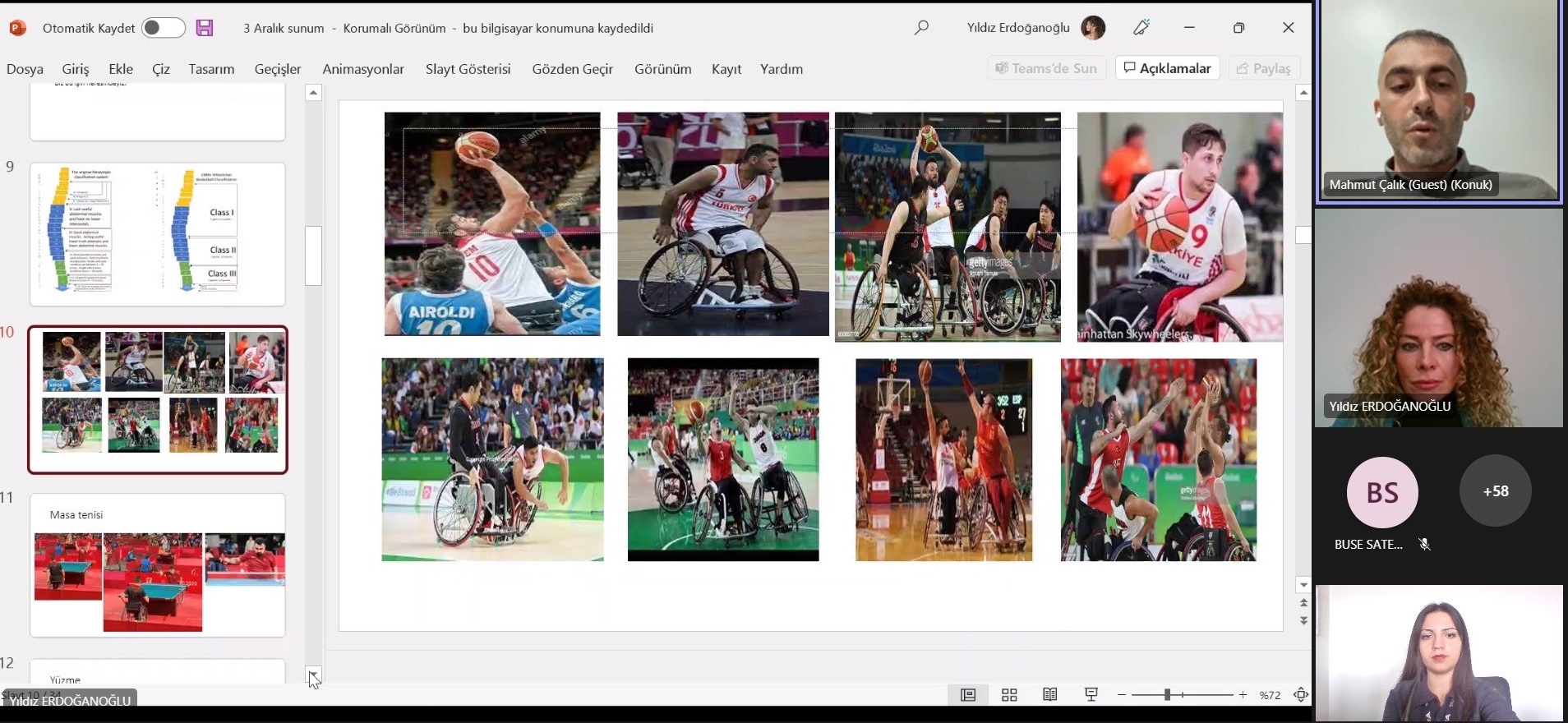This screenshot has width=1568, height=723.
Task: Click the Teams'de Sun button
Action: [1046, 68]
